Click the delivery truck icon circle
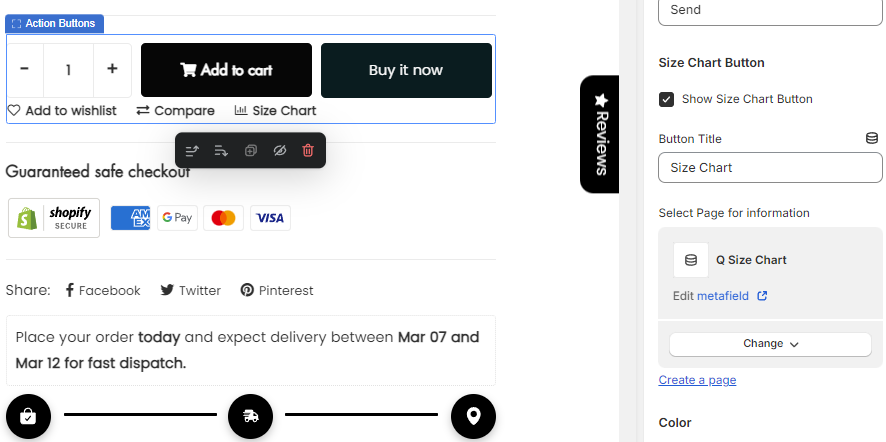 coord(250,417)
